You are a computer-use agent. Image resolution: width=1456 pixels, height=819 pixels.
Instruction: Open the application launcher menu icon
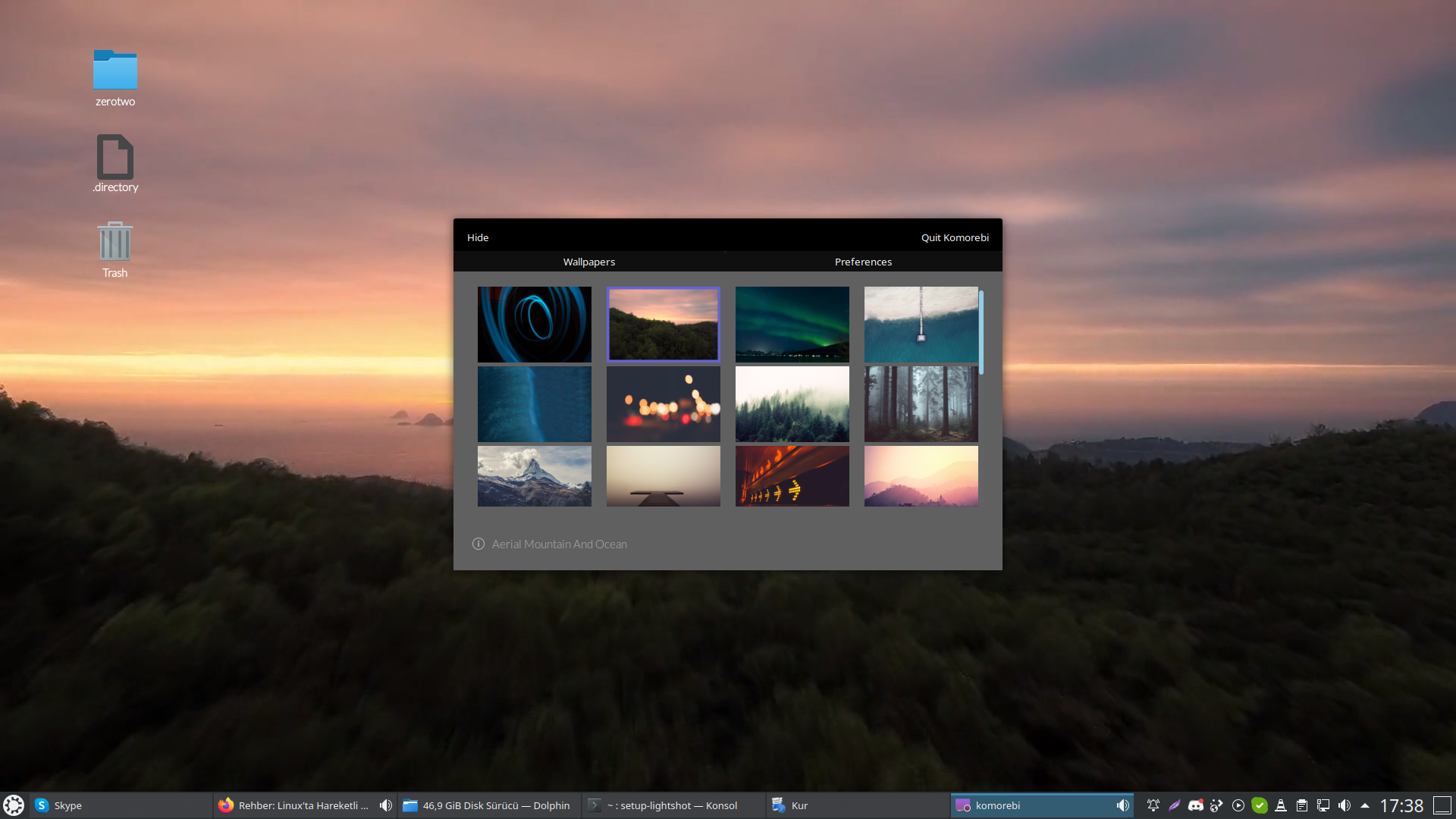click(x=14, y=805)
